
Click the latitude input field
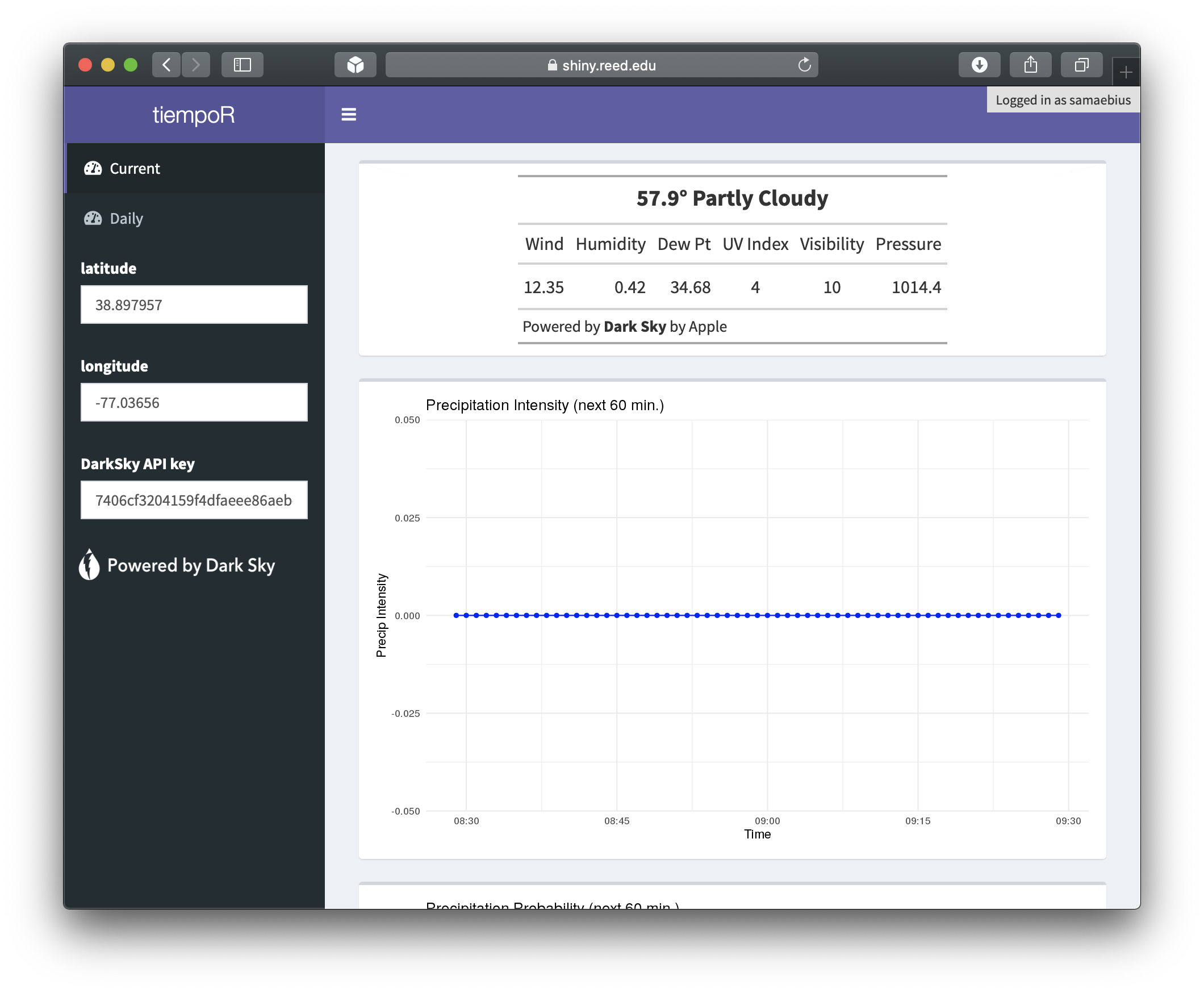coord(194,305)
